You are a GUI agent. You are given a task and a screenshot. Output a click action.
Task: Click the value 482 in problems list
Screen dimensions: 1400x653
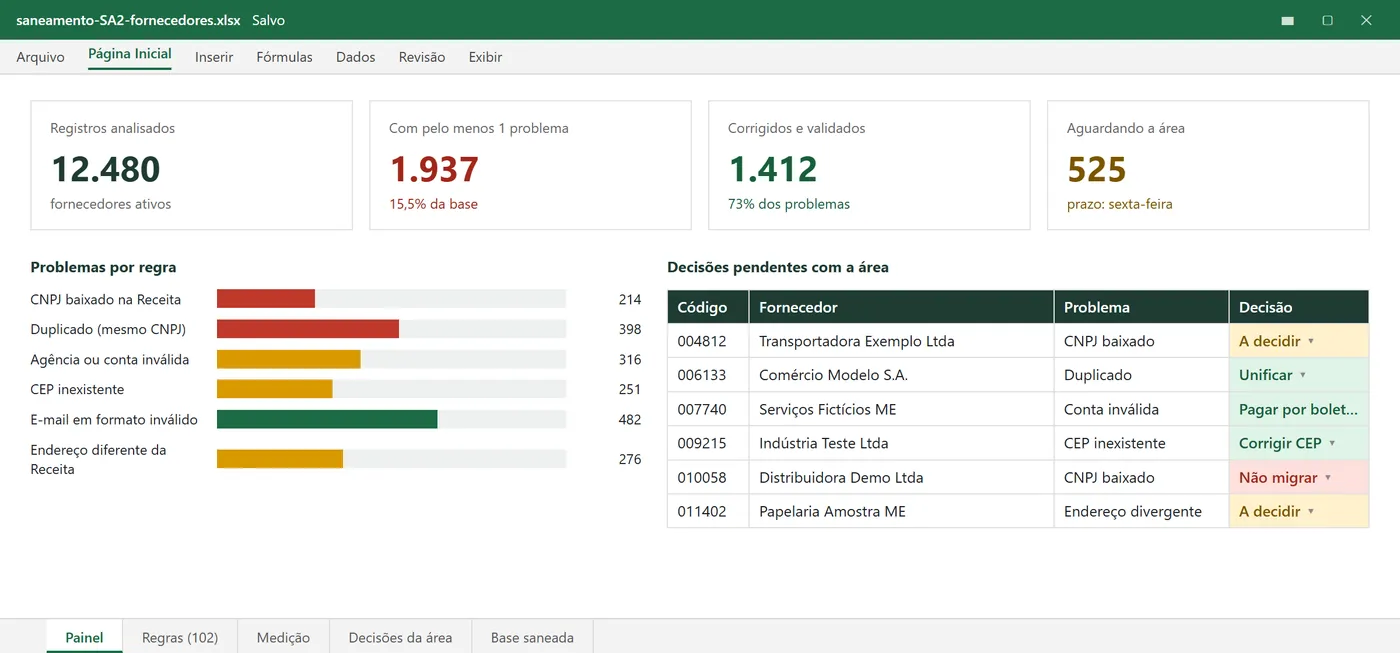[x=630, y=420]
